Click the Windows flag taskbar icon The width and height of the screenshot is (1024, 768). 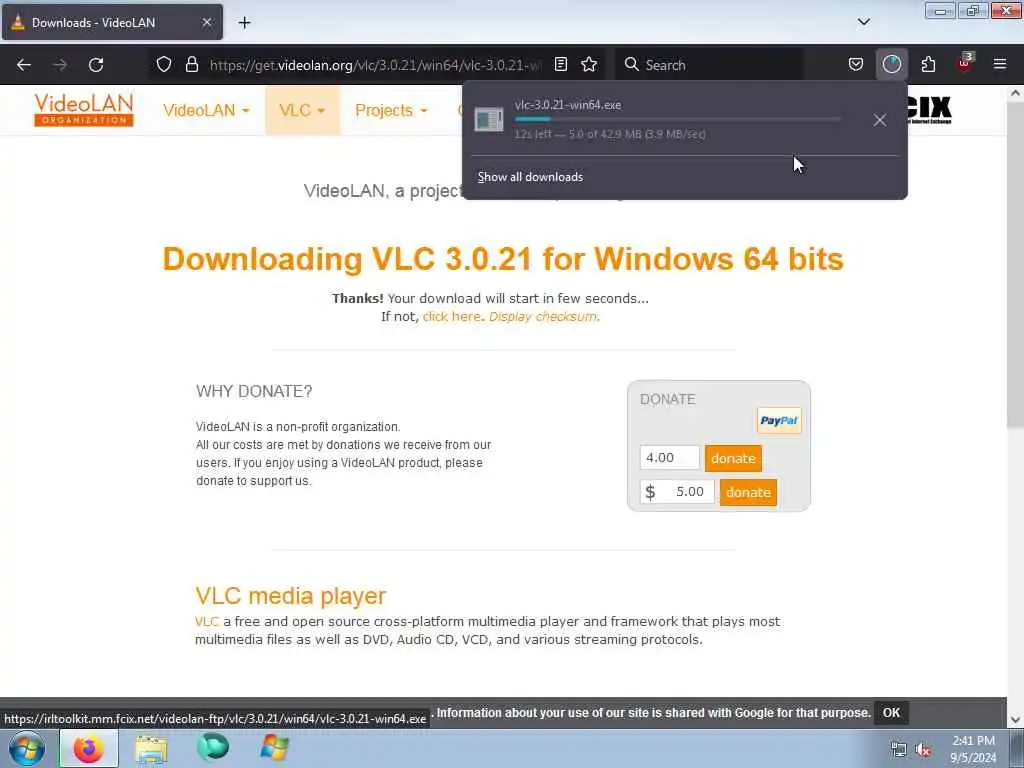274,748
